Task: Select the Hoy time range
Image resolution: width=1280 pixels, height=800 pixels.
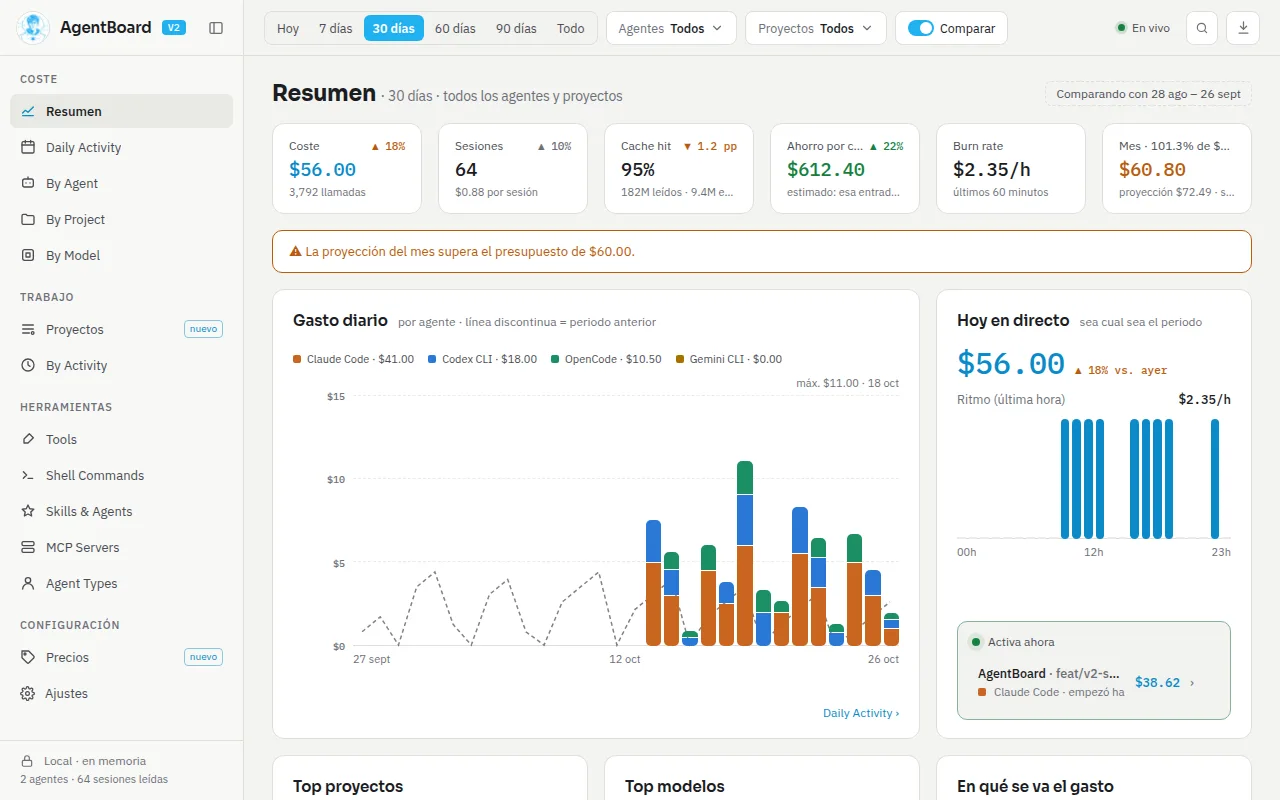Action: tap(288, 28)
